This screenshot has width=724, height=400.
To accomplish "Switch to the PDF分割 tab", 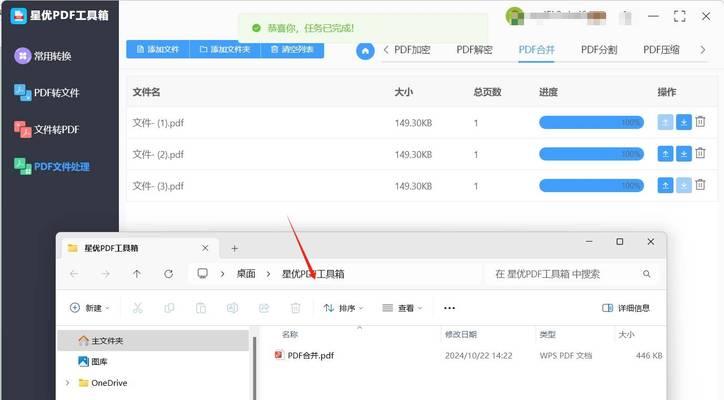I will tap(599, 50).
